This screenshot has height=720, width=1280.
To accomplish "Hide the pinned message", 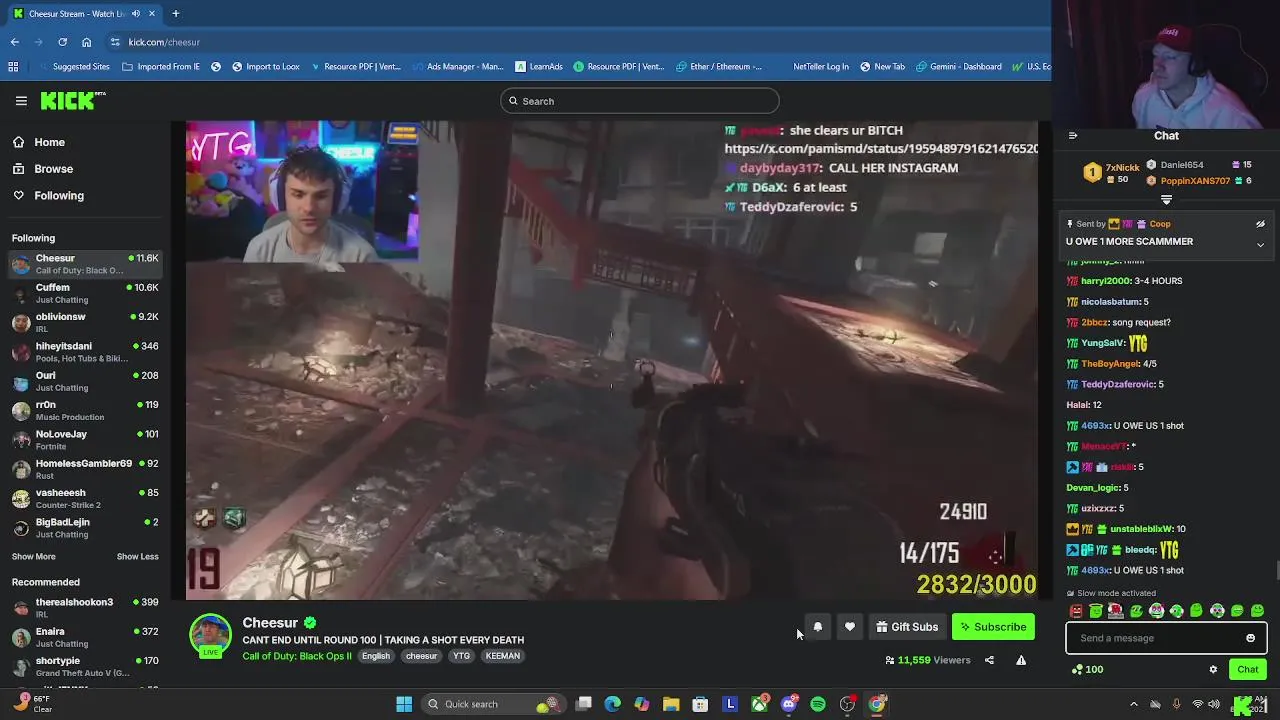I will (x=1260, y=224).
